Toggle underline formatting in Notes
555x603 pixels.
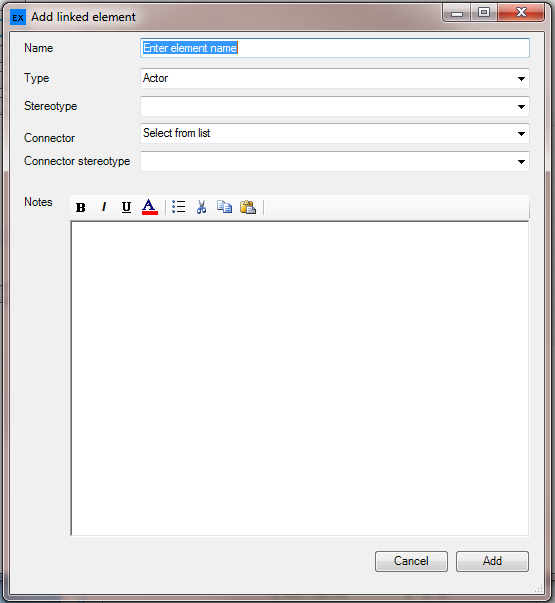(x=126, y=207)
